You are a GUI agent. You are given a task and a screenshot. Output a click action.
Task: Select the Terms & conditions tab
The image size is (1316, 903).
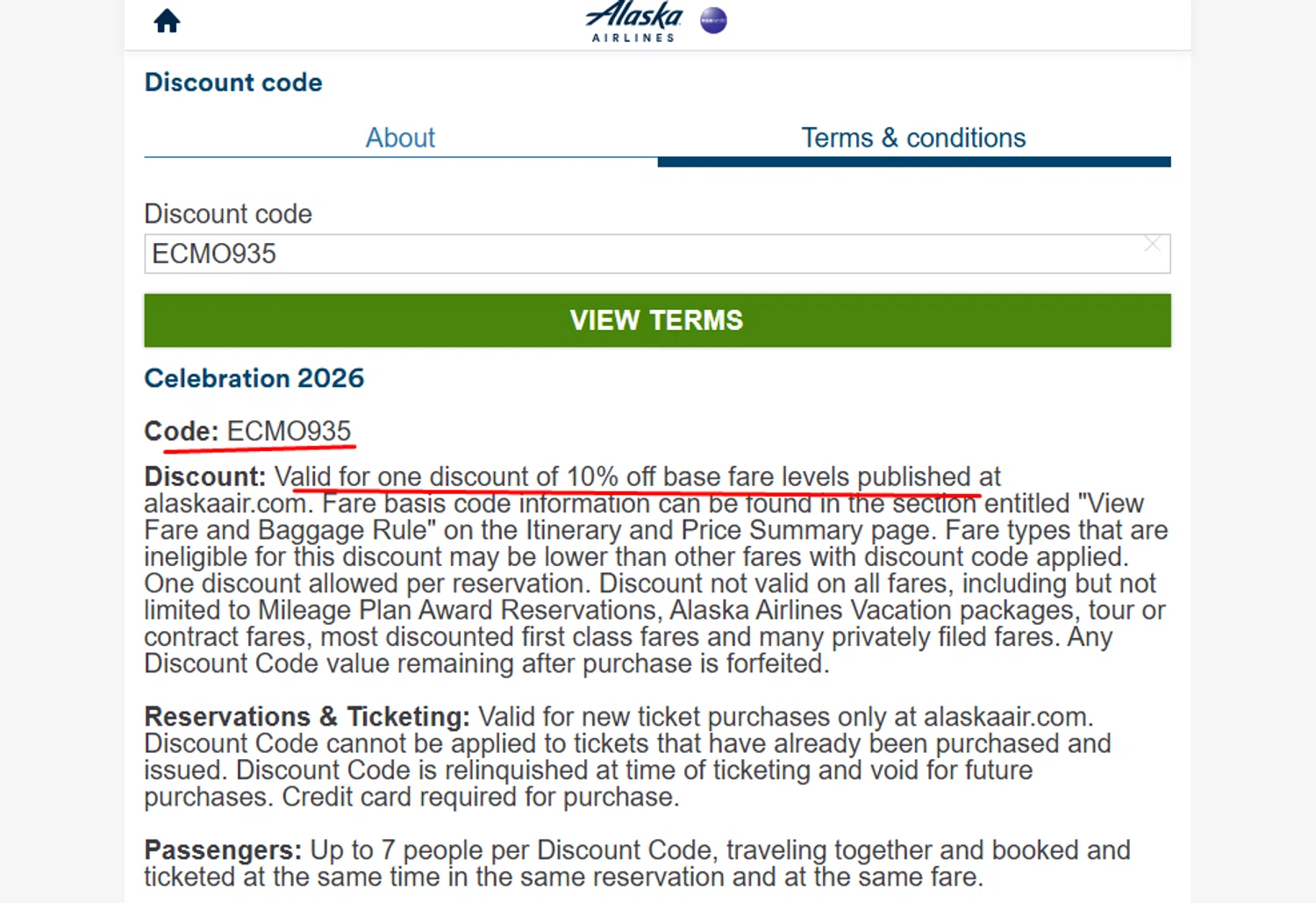point(913,138)
